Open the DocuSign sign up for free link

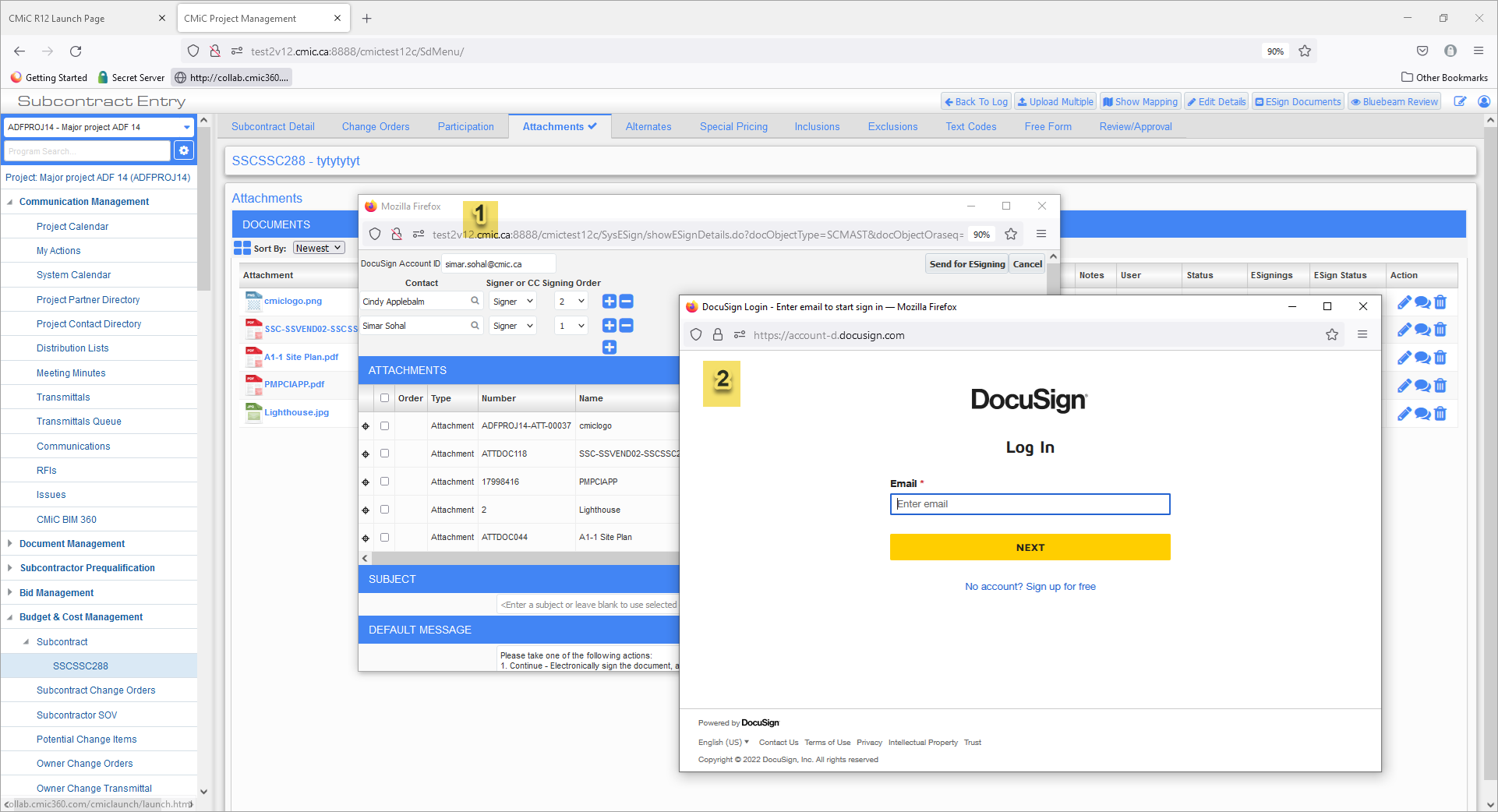1030,586
